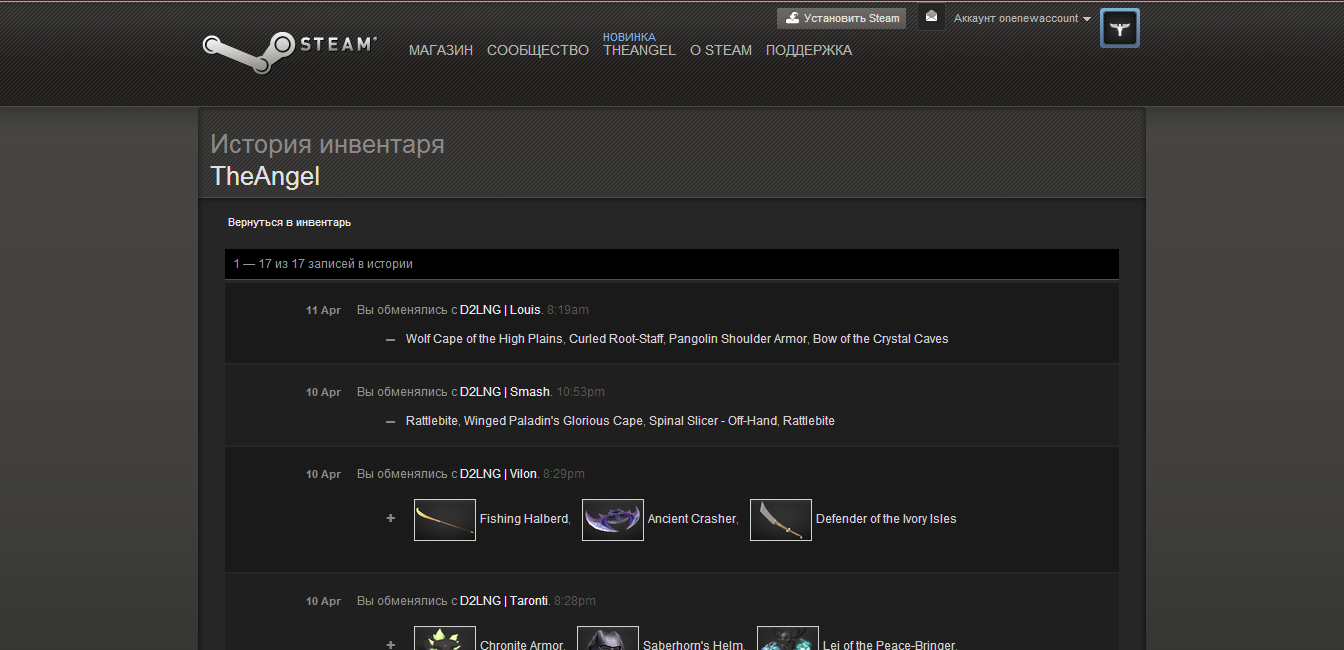This screenshot has height=650, width=1344.
Task: Click the Defender of the Ivory Isles name
Action: [x=886, y=519]
